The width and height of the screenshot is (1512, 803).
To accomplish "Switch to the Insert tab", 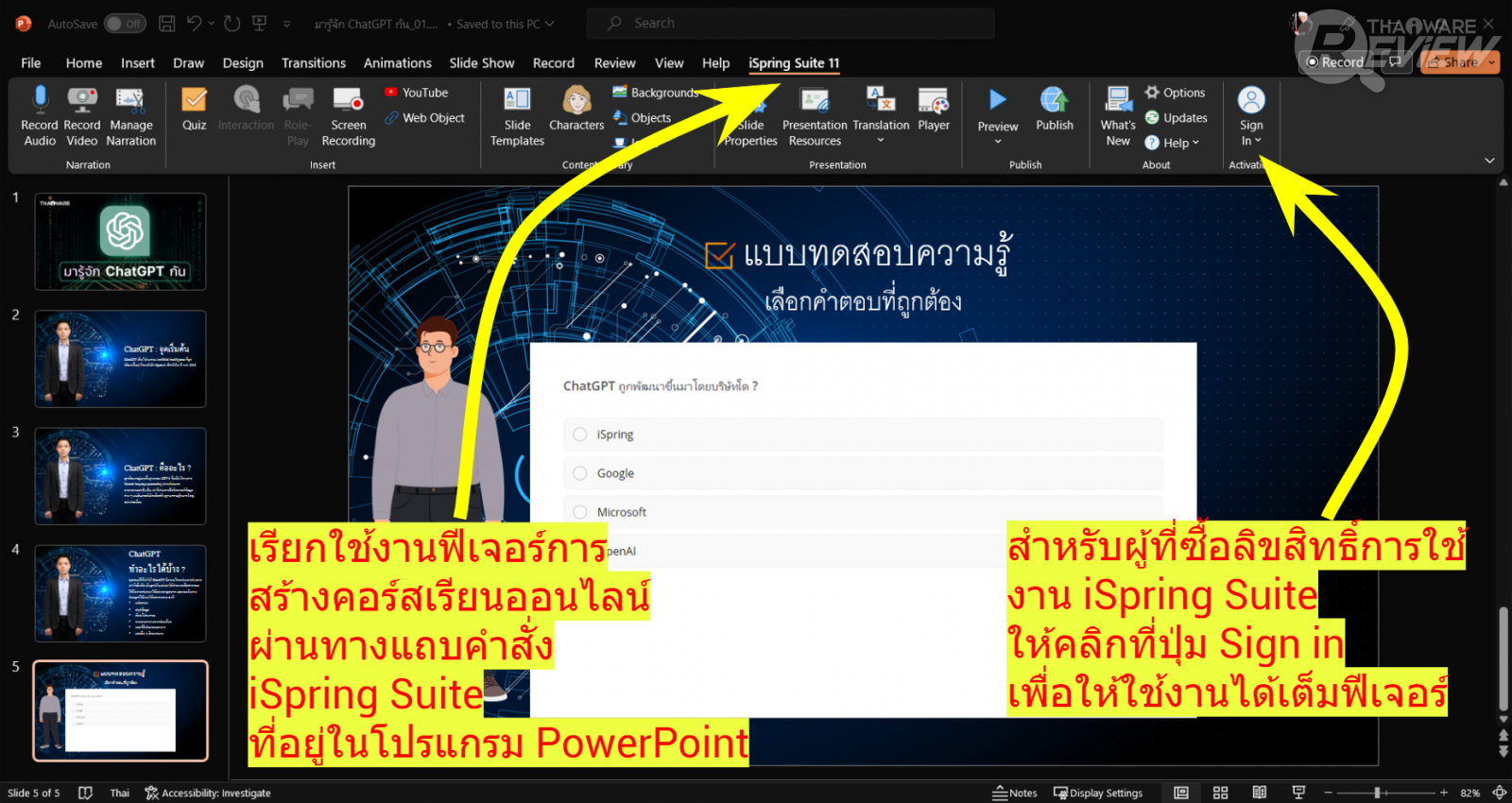I will pyautogui.click(x=138, y=62).
